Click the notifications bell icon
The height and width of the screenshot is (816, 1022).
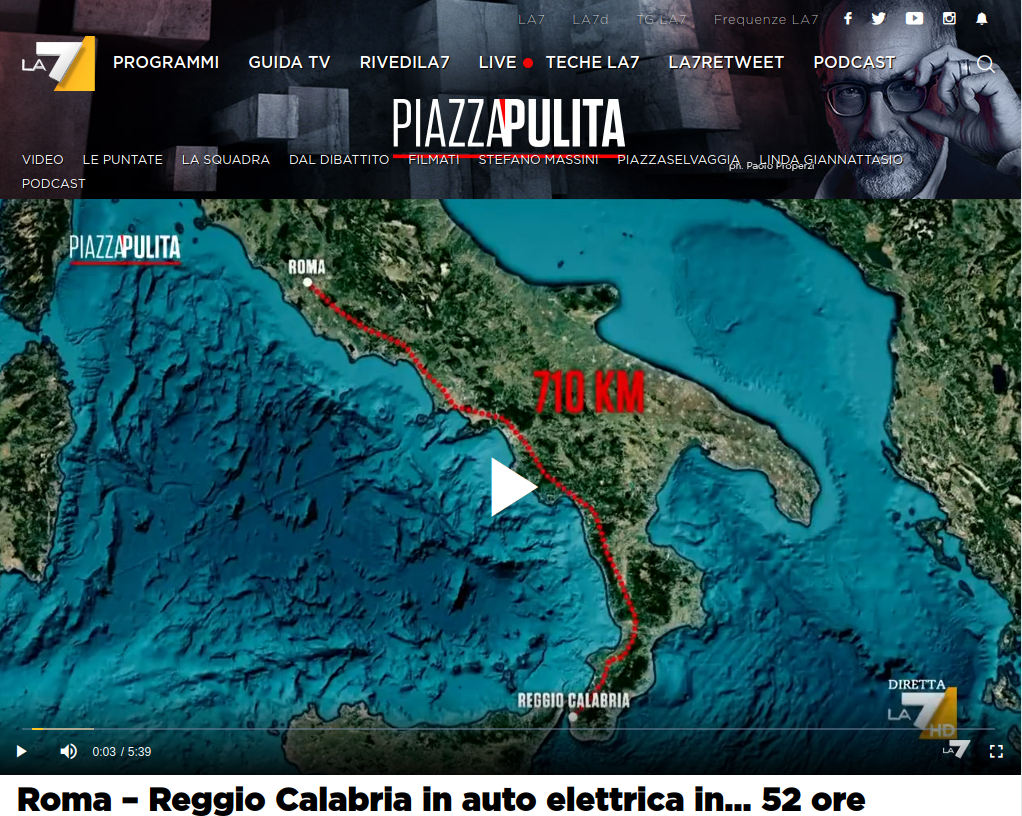pos(982,18)
